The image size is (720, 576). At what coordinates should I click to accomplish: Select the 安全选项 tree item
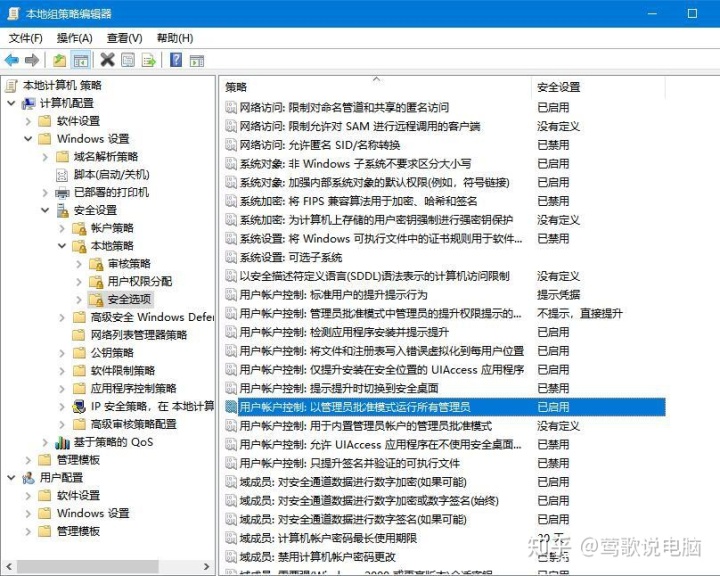pos(129,299)
